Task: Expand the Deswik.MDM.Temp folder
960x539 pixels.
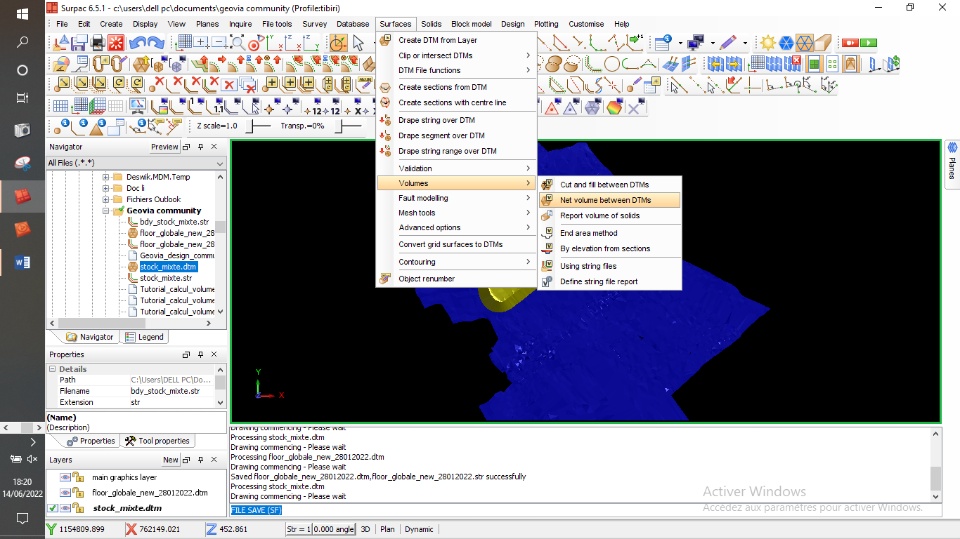Action: [x=105, y=177]
